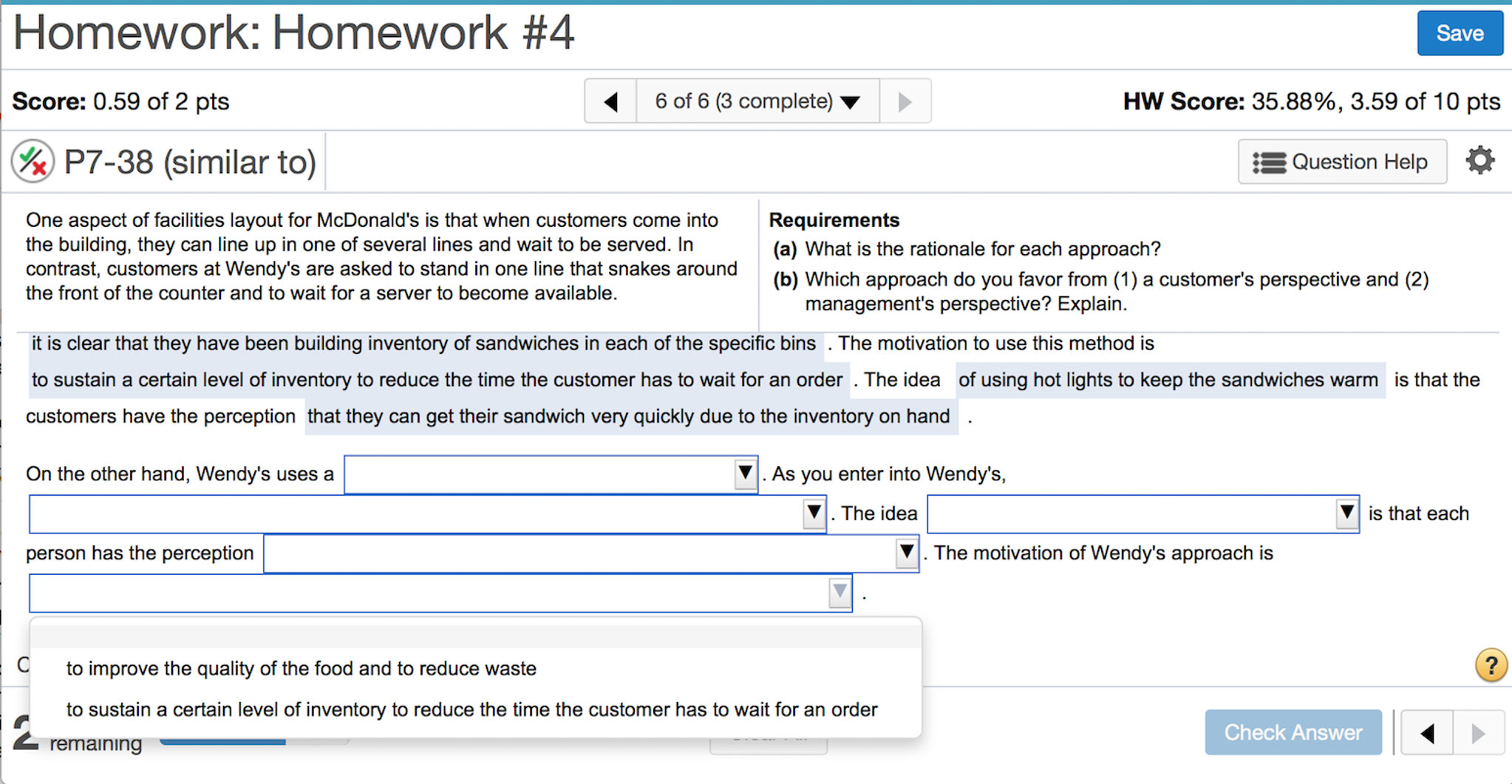Click the bottom next arrow button
The height and width of the screenshot is (784, 1512).
click(x=1478, y=733)
